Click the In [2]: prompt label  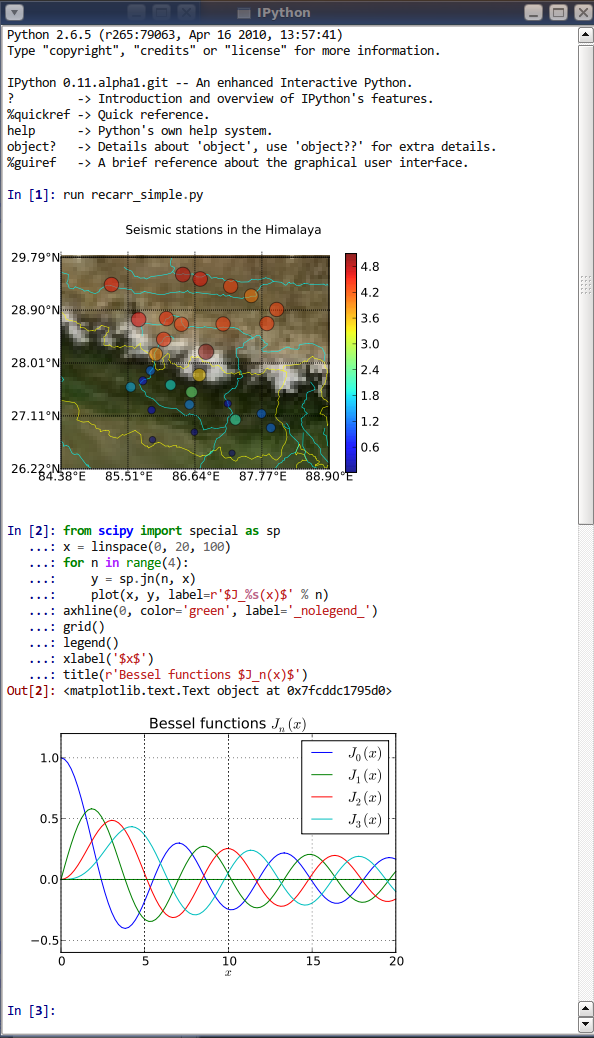point(32,531)
